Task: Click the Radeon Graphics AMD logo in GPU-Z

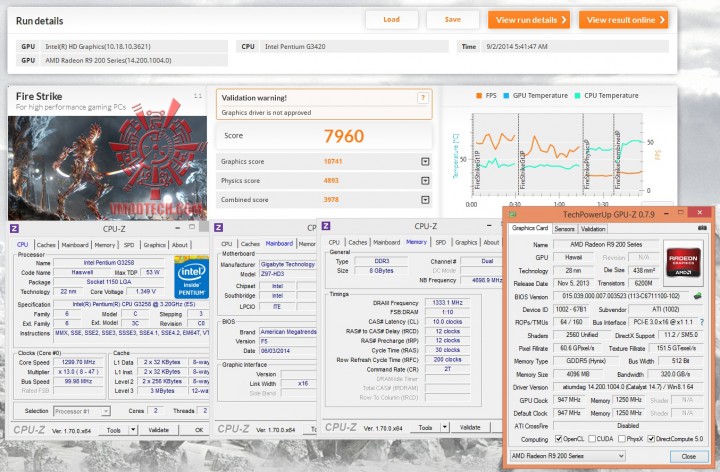Action: (683, 263)
